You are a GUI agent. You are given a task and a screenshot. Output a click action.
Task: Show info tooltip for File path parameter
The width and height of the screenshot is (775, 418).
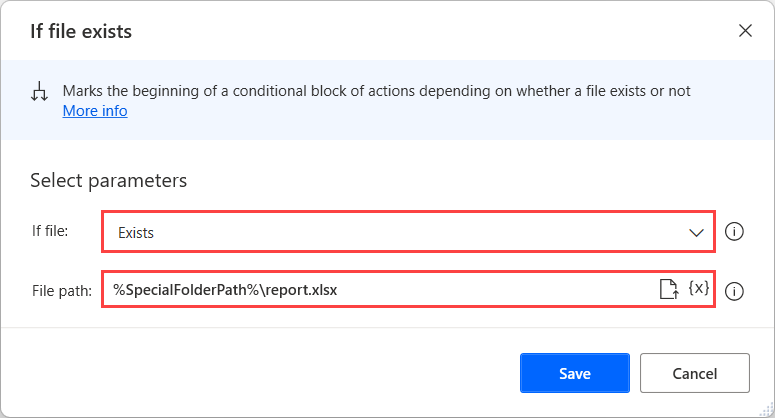734,291
